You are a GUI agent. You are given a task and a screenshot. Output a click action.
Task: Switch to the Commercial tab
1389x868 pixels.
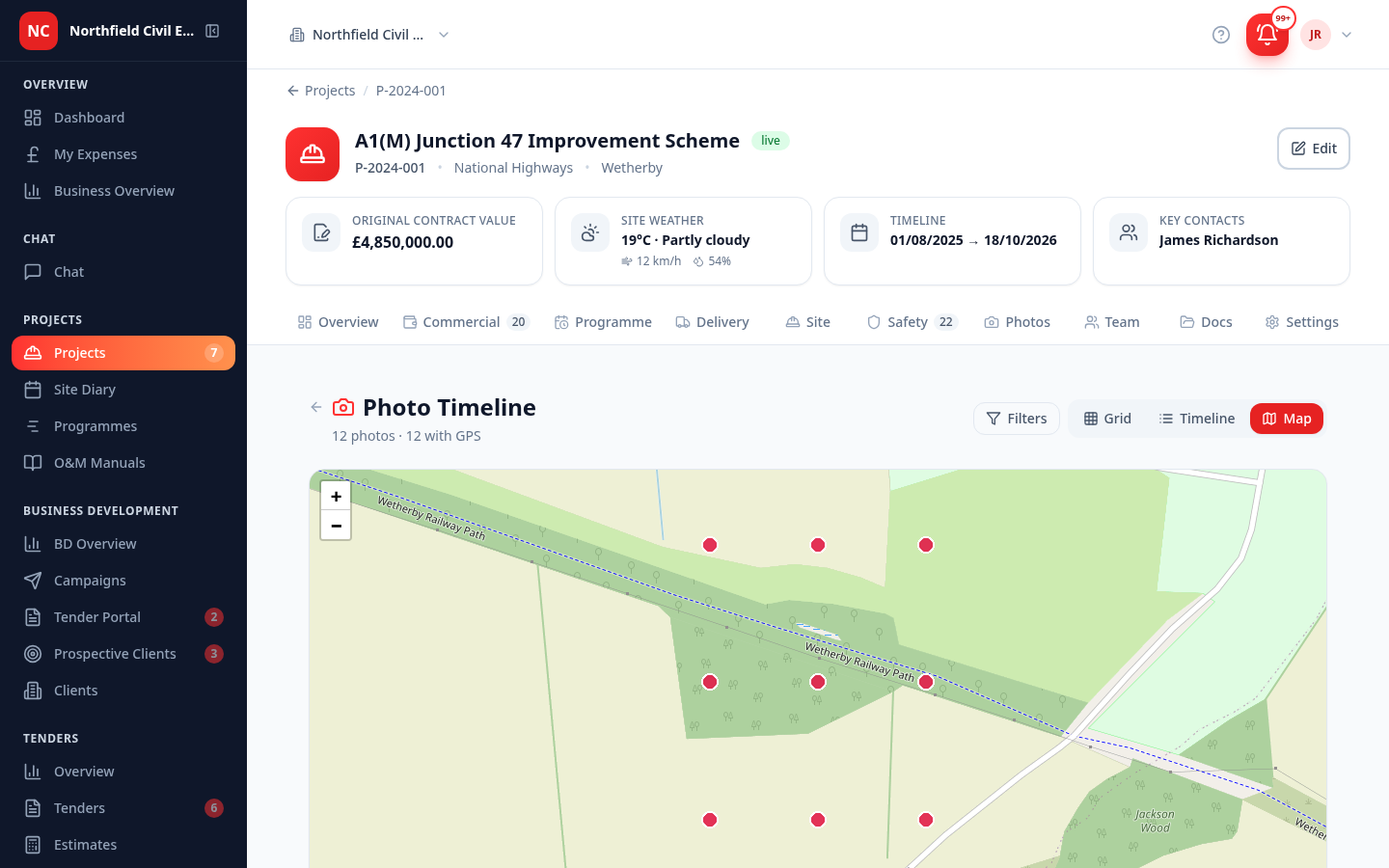466,322
